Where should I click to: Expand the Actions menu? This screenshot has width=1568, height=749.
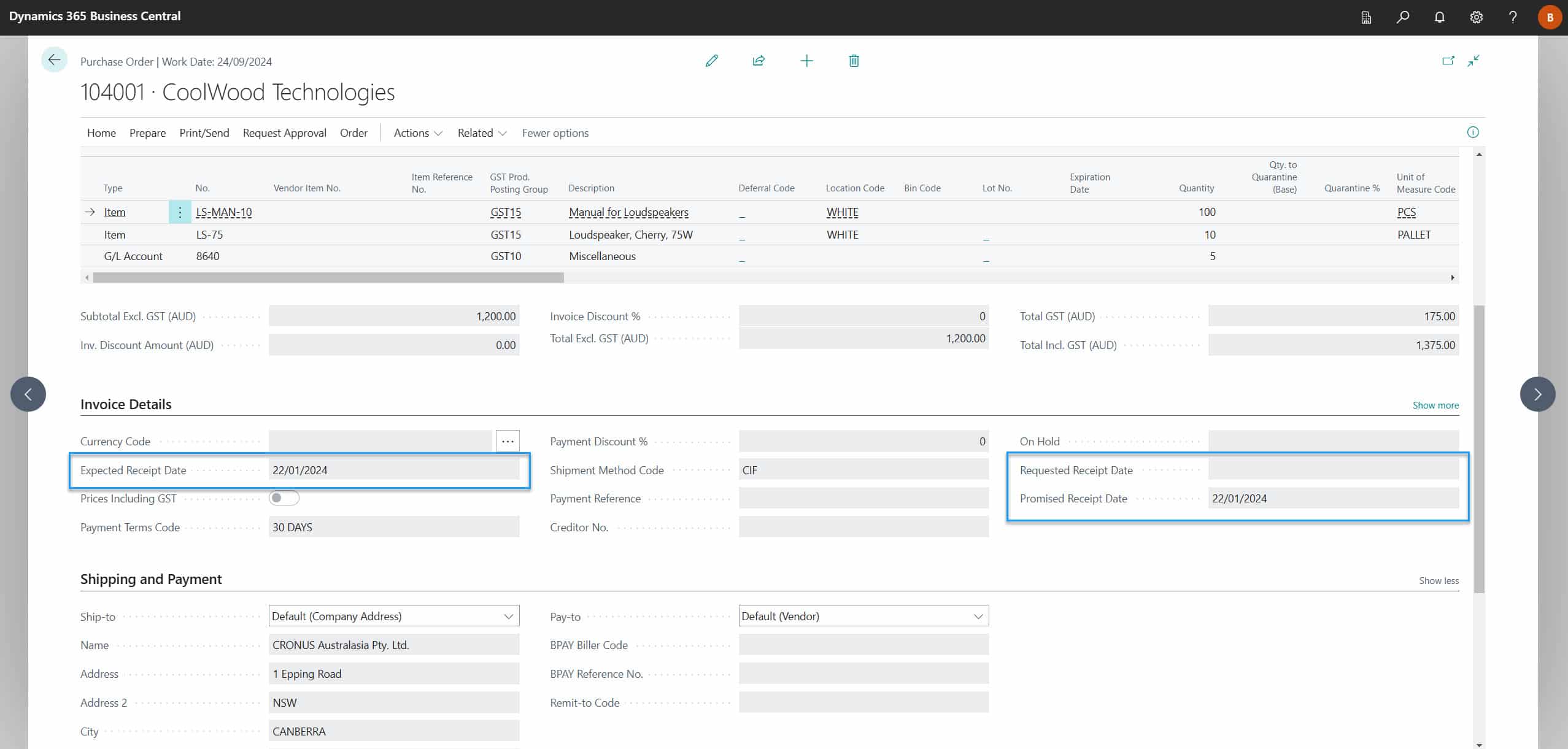(417, 133)
